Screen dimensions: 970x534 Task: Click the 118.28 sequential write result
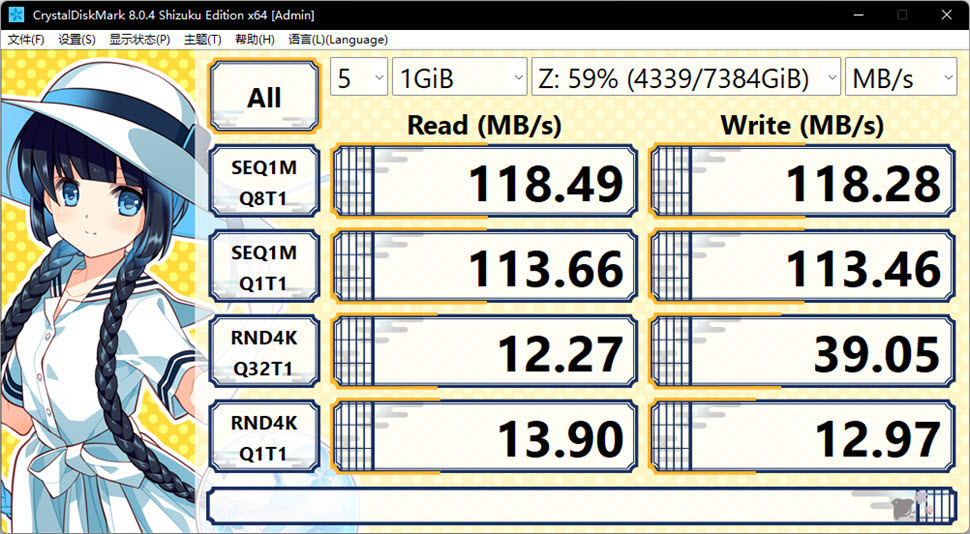coord(802,181)
